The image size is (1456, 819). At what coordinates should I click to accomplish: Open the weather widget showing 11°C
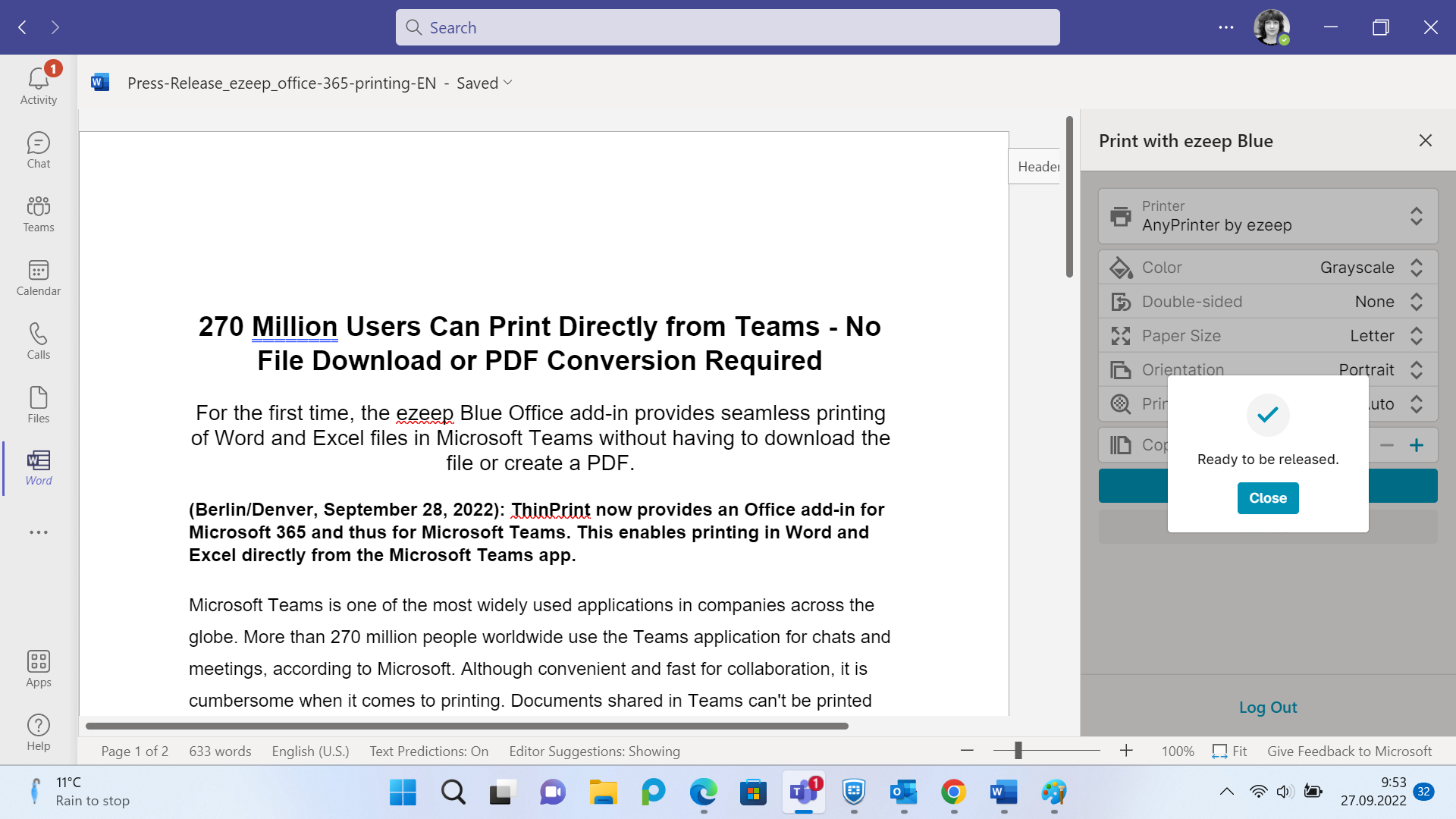pos(78,792)
